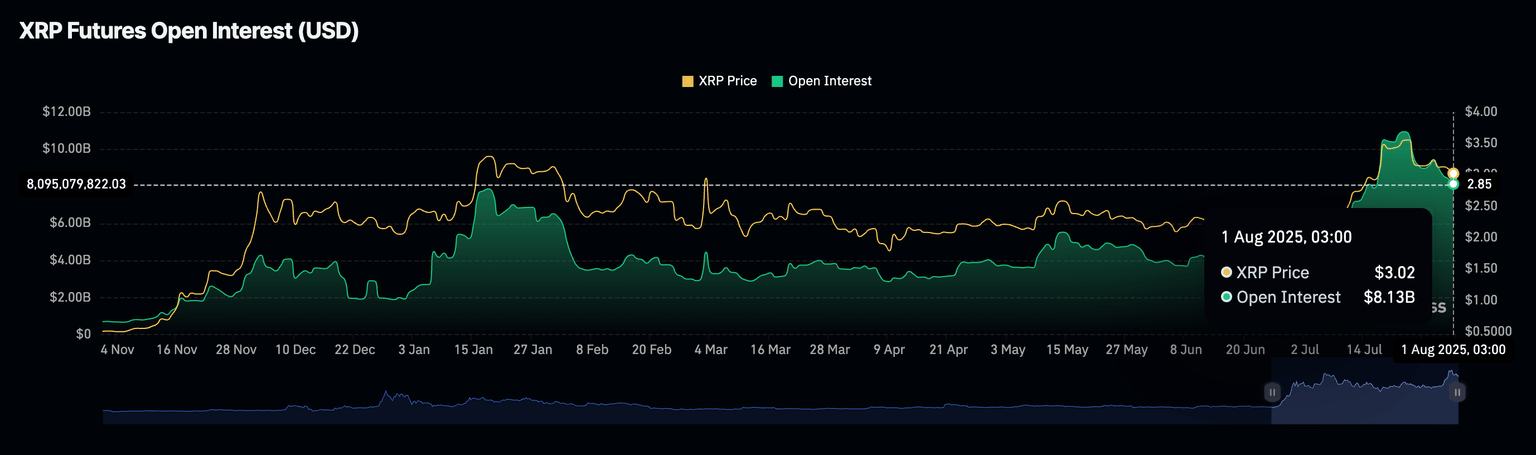Click the yellow XRP price data point marker

(x=1453, y=173)
